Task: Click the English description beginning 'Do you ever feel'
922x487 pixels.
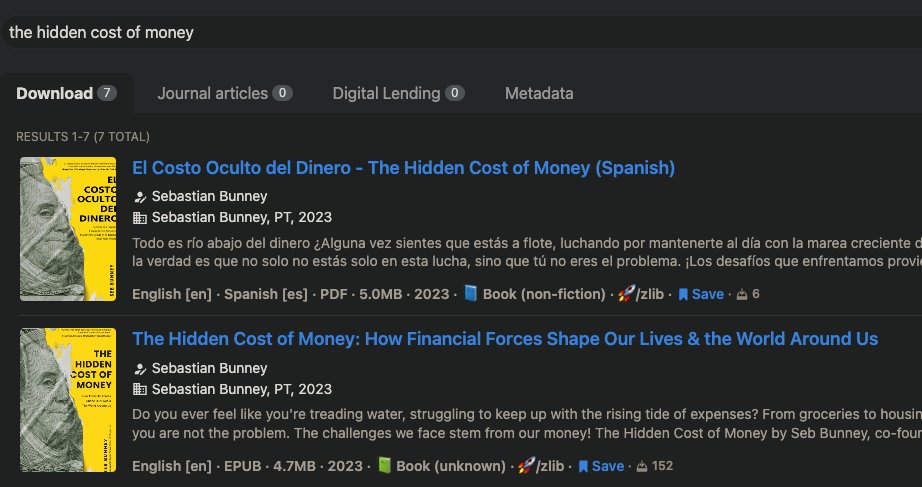Action: 527,424
